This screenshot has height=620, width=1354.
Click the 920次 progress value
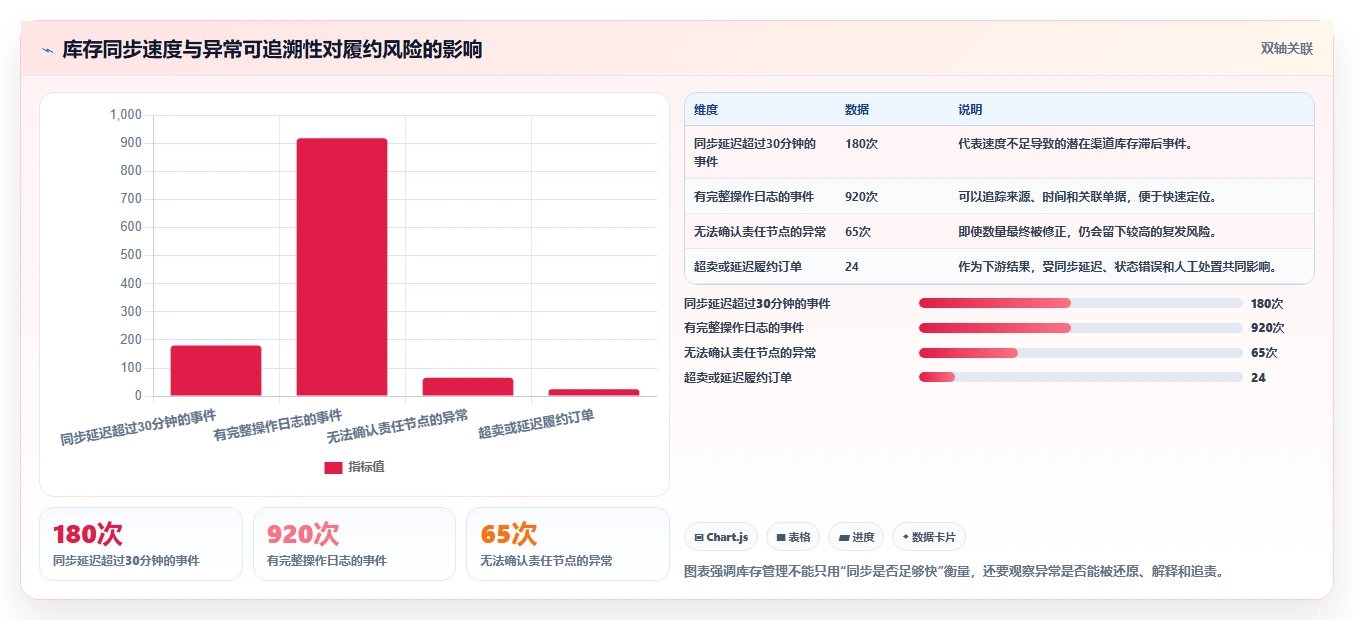[1267, 328]
